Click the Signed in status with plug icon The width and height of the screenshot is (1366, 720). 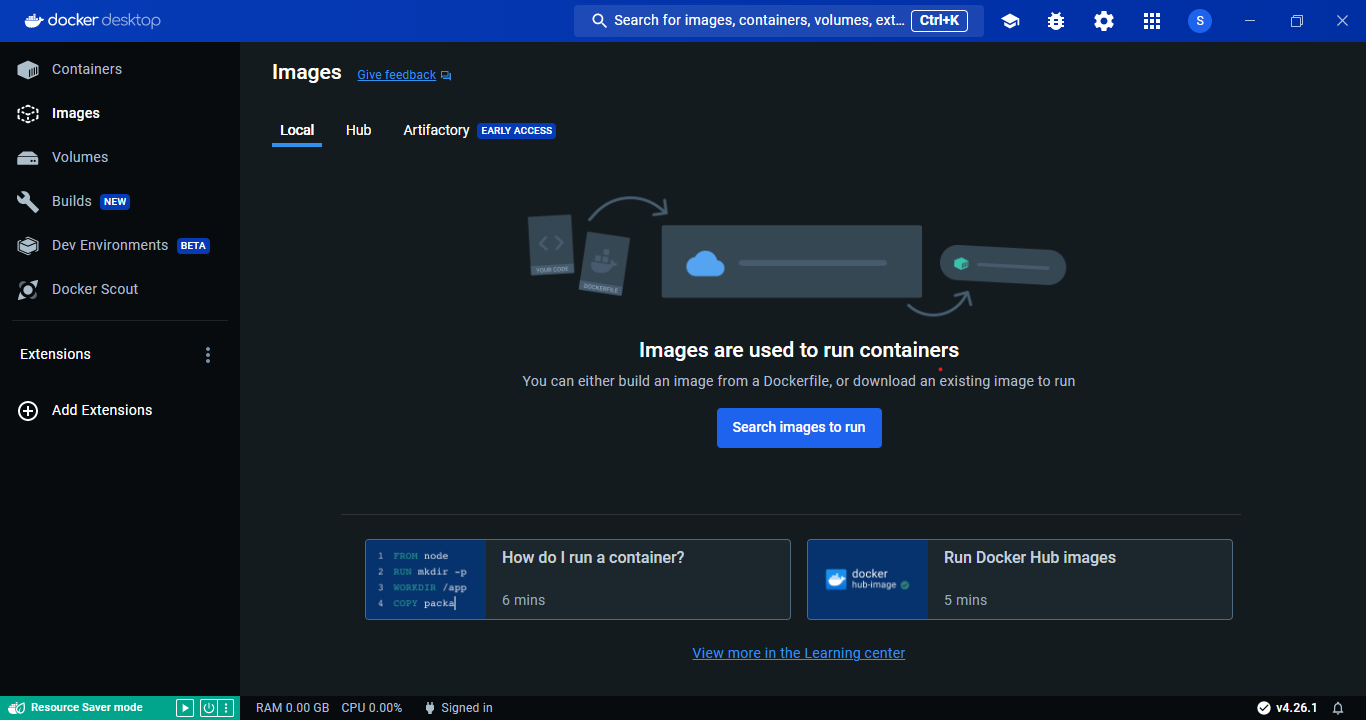point(459,708)
